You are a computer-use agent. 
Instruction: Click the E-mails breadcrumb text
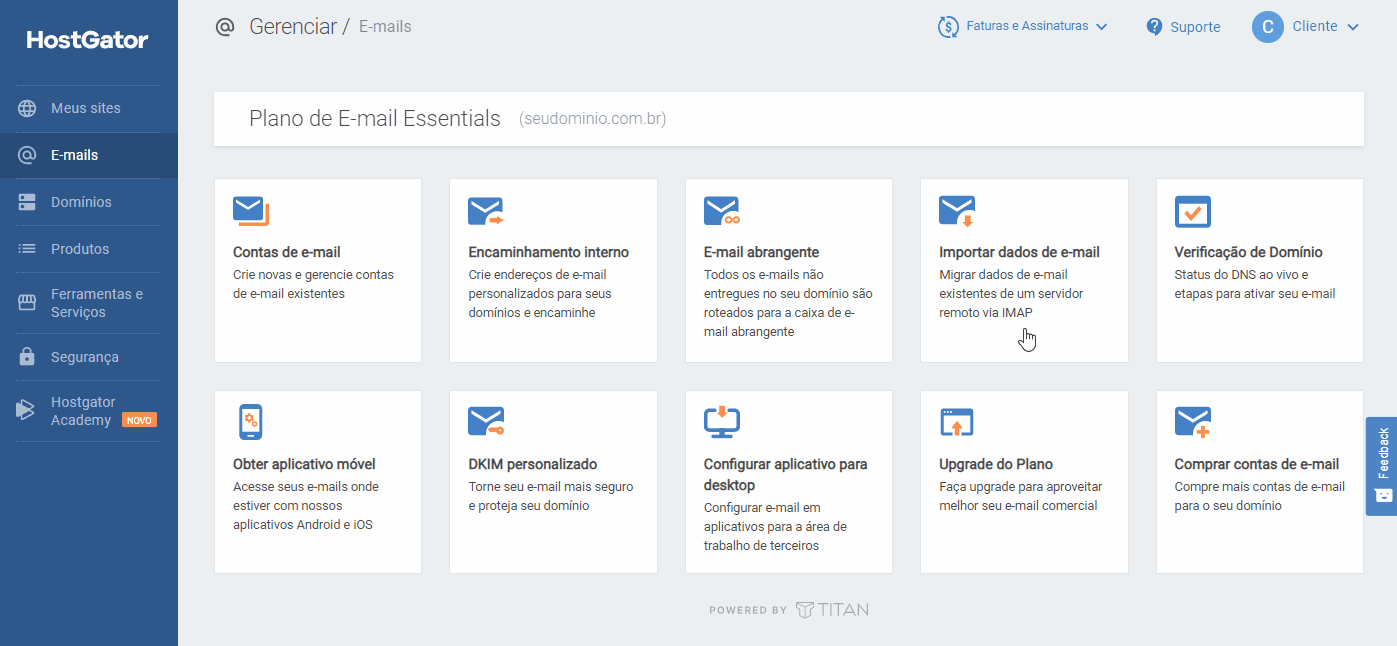tap(385, 27)
